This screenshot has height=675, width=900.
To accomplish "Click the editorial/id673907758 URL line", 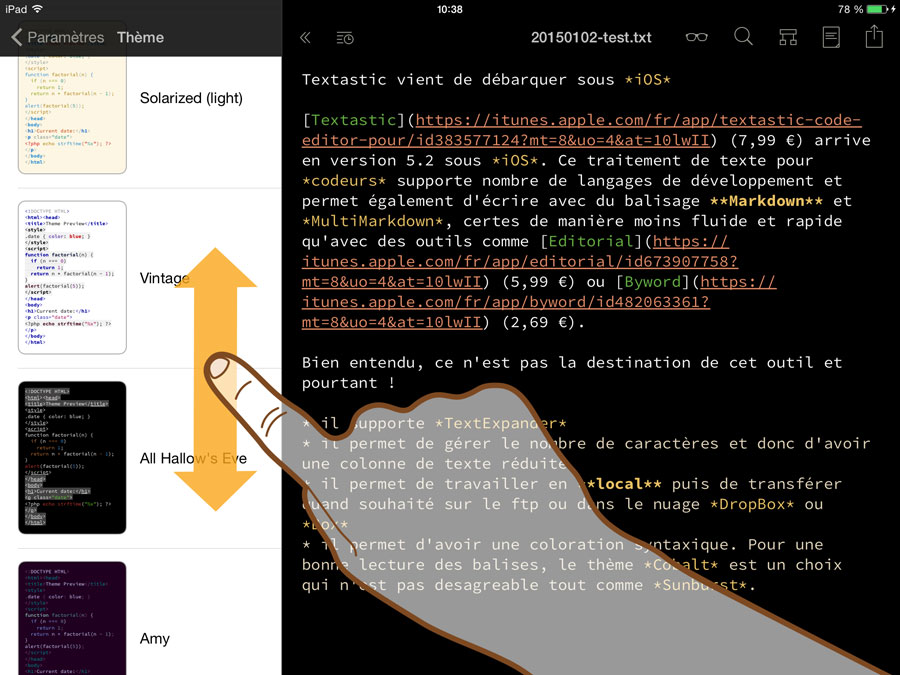I will point(519,262).
